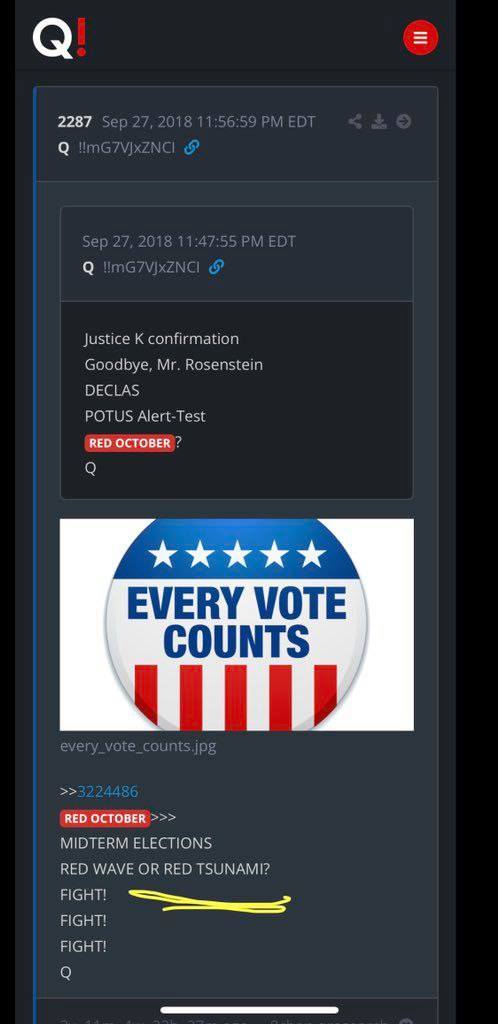498x1024 pixels.
Task: Click RED OCTOBER tag in quoted post
Action: pyautogui.click(x=130, y=443)
